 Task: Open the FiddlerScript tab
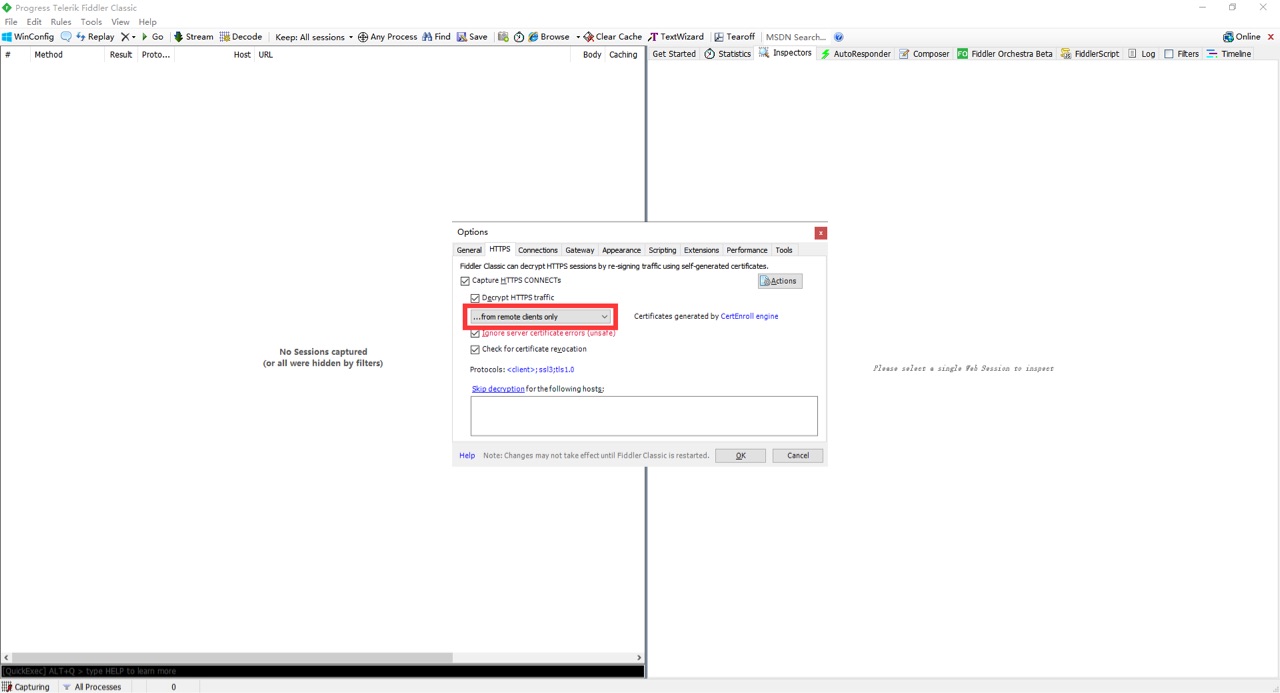1090,54
